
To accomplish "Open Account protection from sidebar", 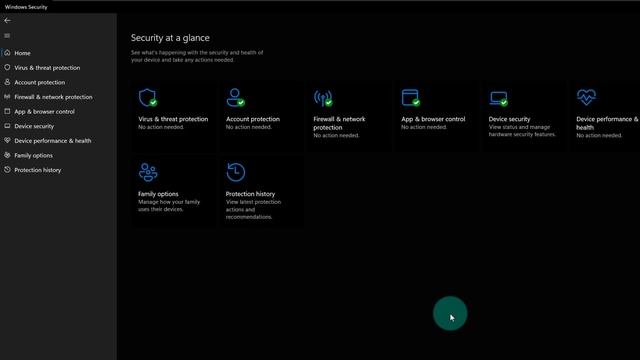I will [x=40, y=82].
